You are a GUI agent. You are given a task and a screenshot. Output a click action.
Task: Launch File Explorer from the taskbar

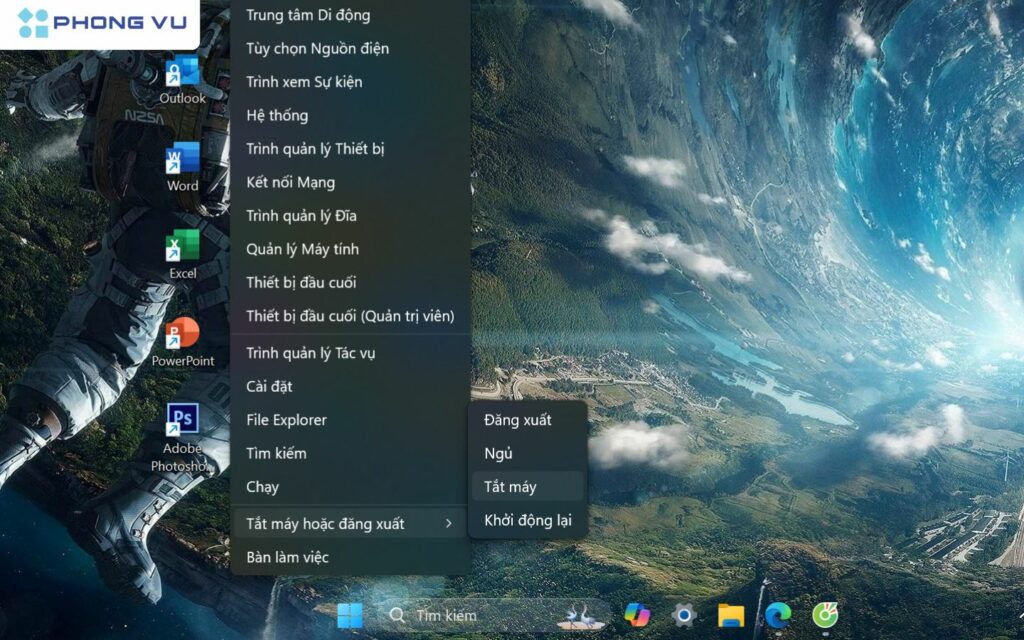tap(731, 615)
